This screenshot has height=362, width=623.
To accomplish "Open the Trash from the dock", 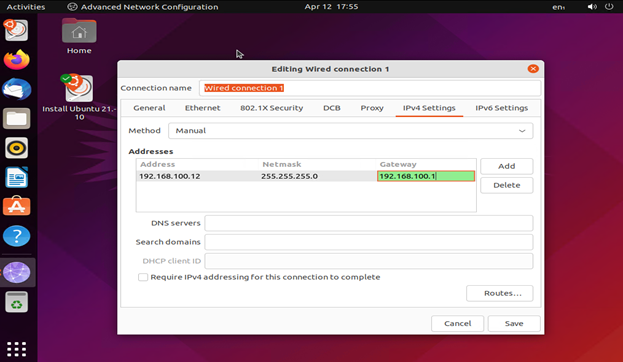I will coord(16,302).
